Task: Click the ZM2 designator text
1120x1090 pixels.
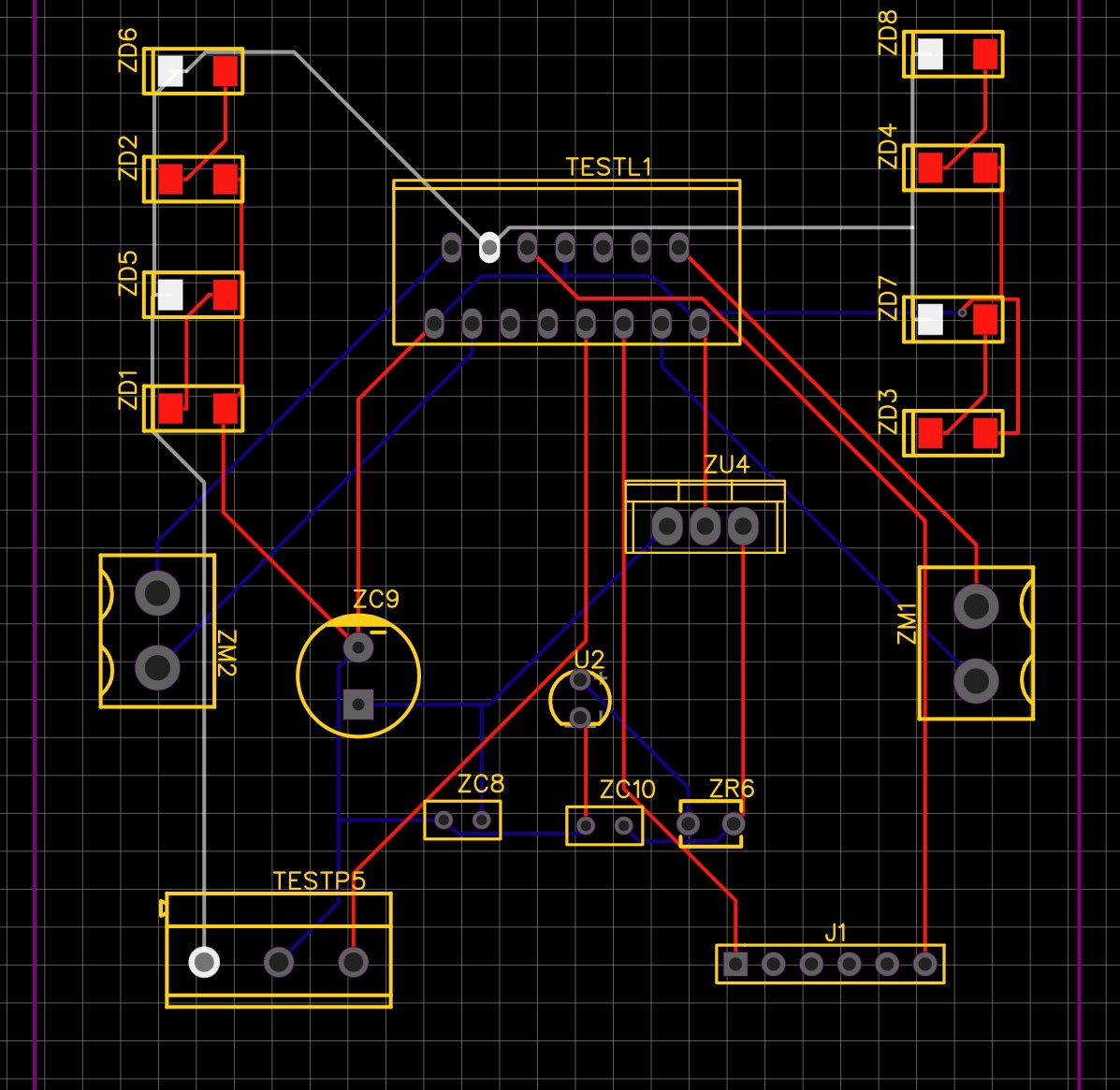Action: click(226, 653)
